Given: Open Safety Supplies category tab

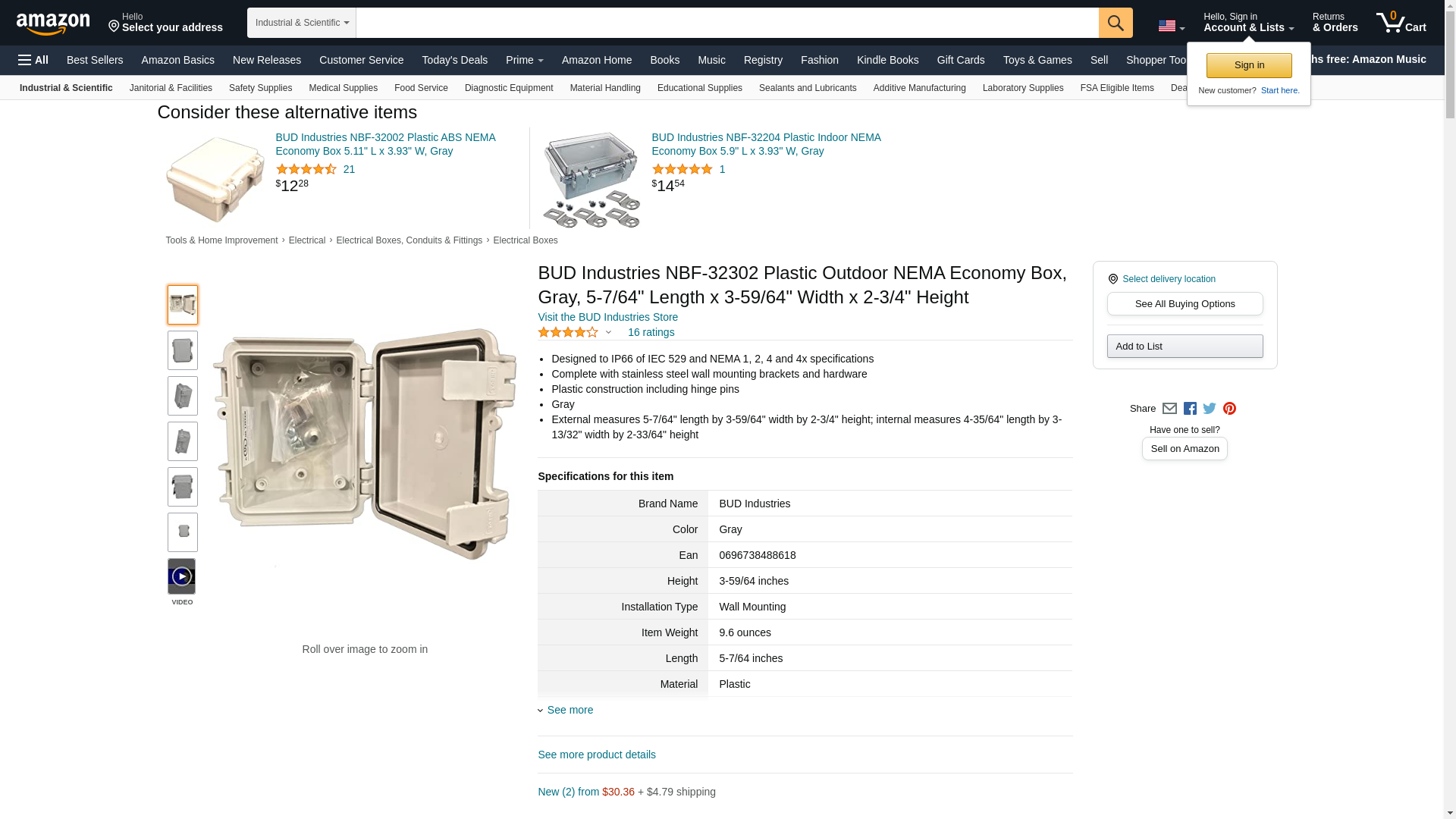Looking at the screenshot, I should 260,88.
